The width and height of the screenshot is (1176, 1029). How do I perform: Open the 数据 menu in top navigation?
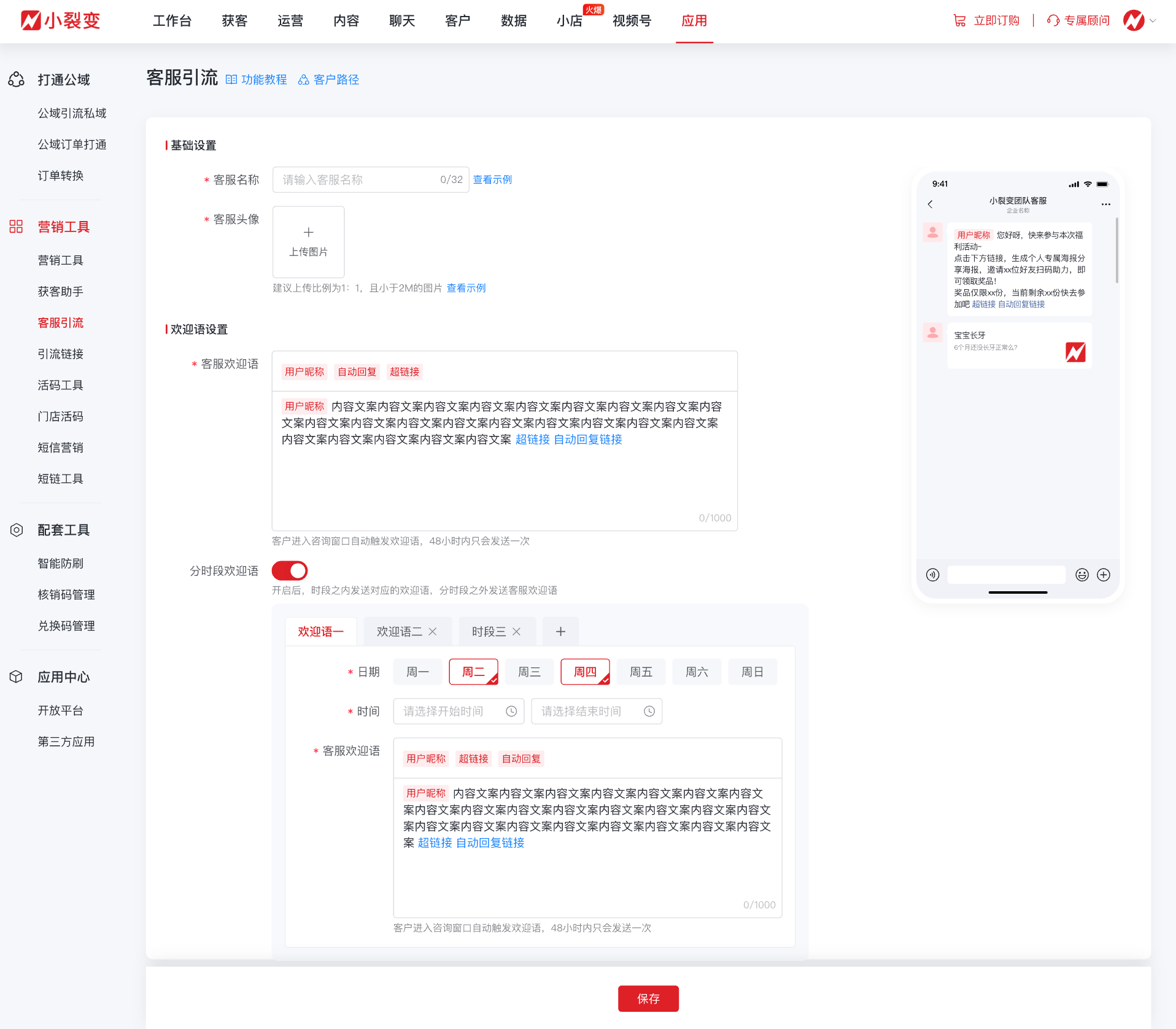click(x=514, y=21)
